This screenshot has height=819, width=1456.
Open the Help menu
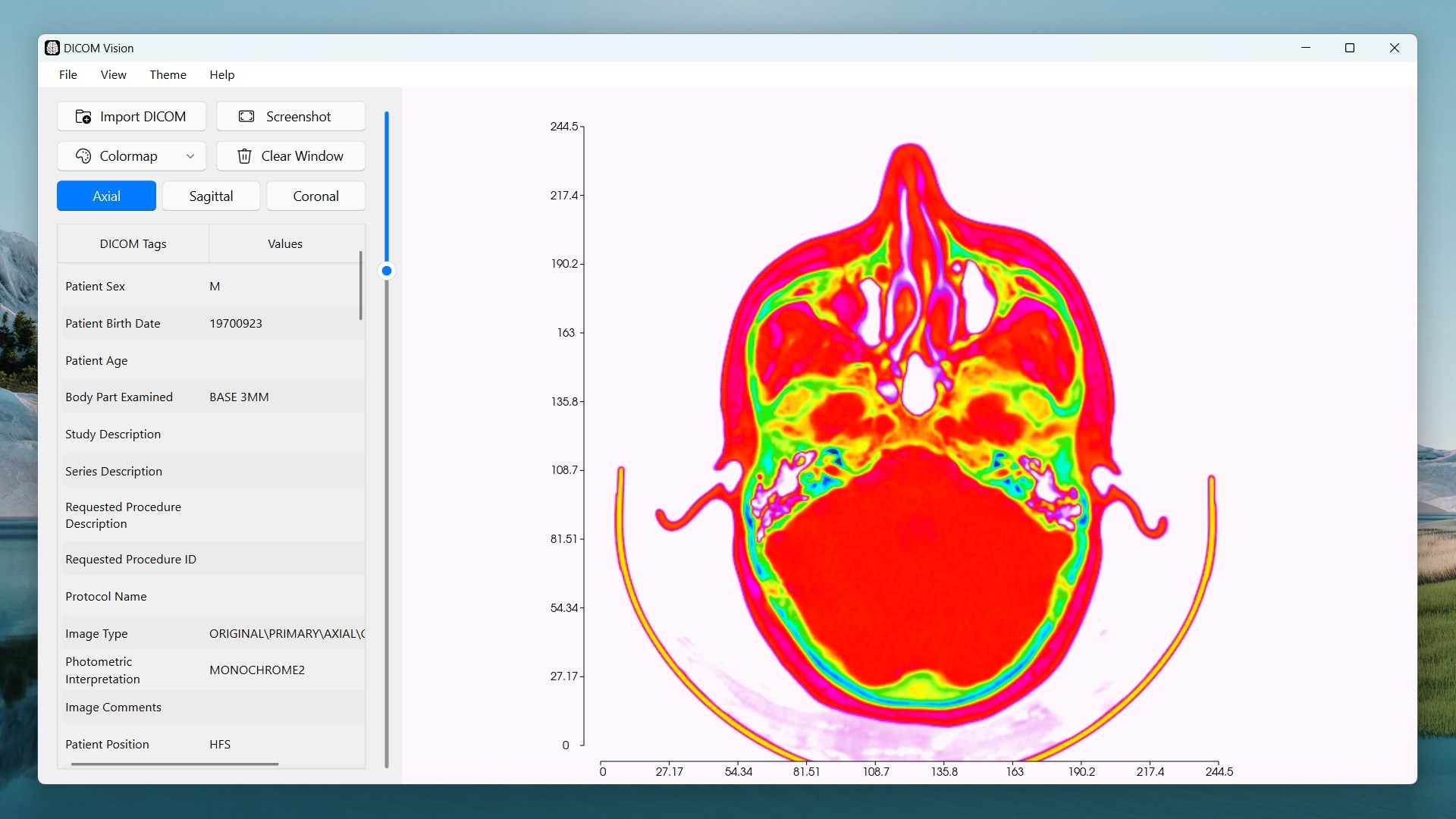222,75
